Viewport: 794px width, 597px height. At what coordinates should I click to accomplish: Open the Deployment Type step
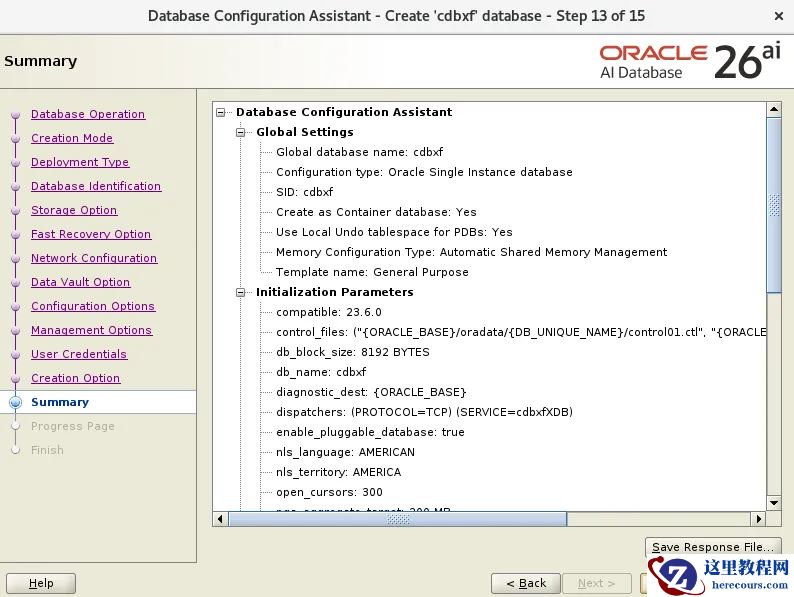[x=80, y=162]
